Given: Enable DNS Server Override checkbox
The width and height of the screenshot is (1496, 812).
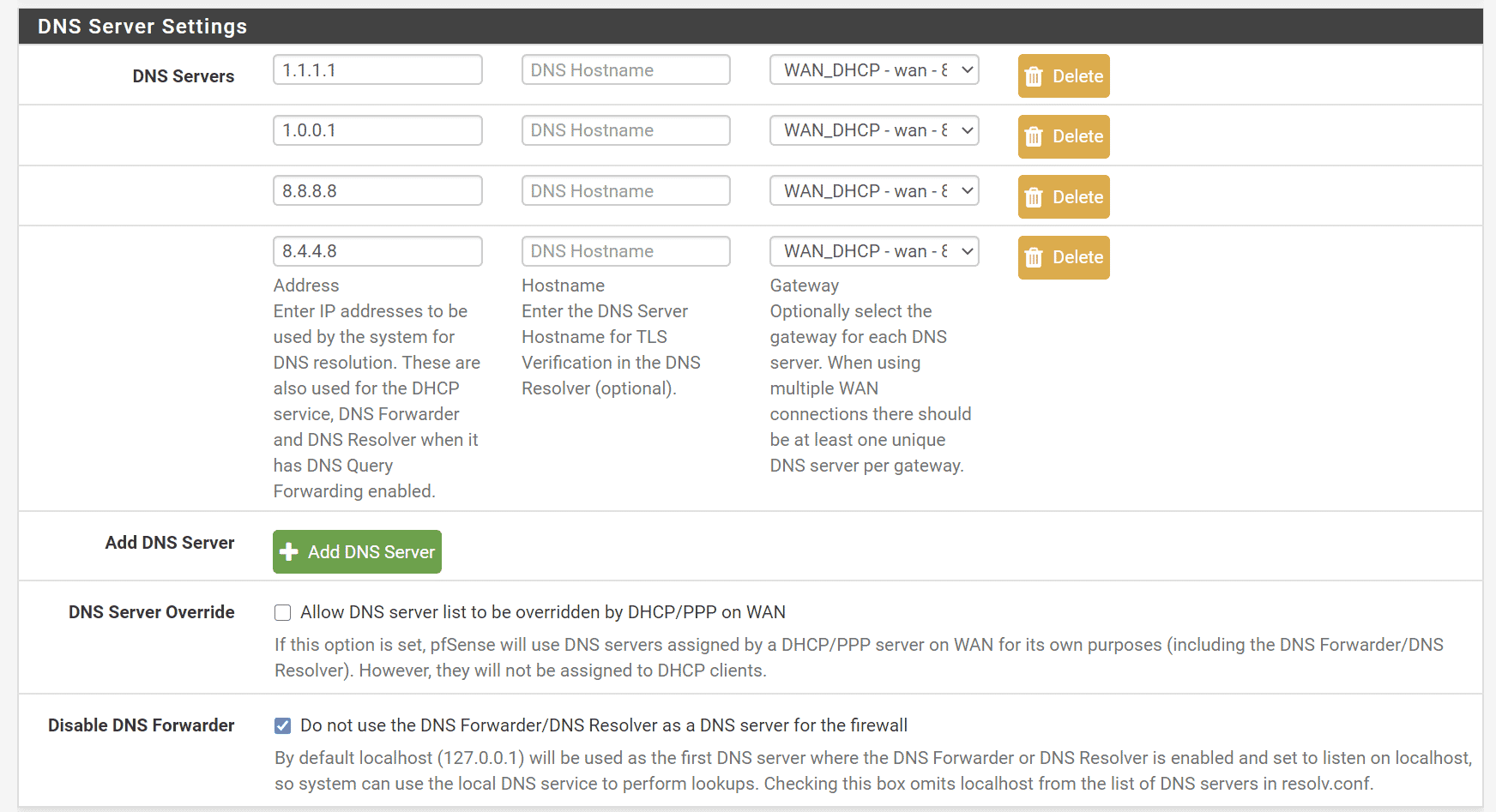Looking at the screenshot, I should click(283, 612).
